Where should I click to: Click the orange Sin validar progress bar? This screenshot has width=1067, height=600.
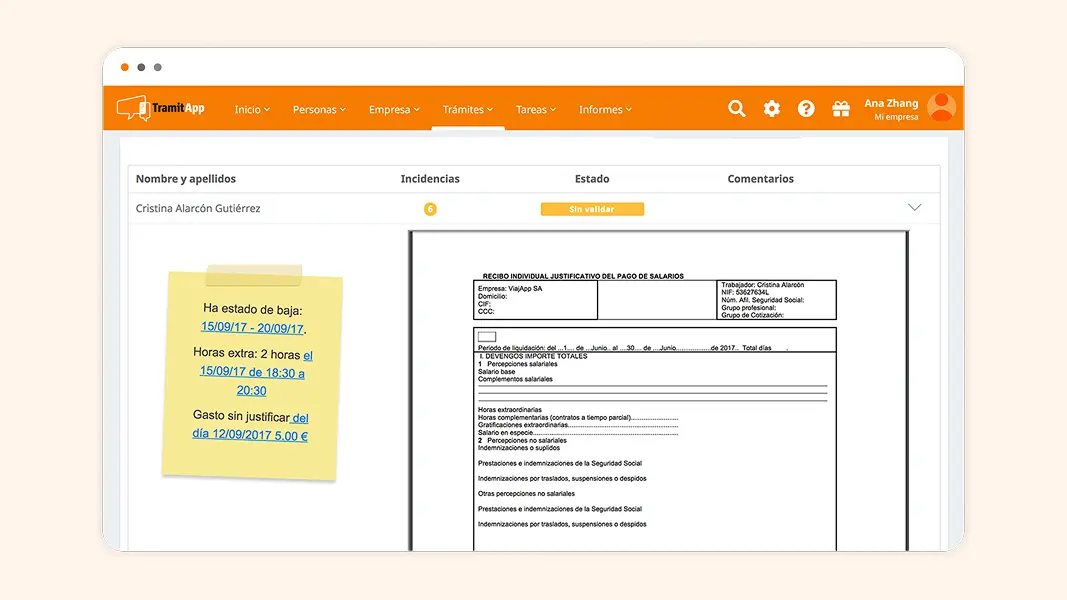(x=592, y=209)
